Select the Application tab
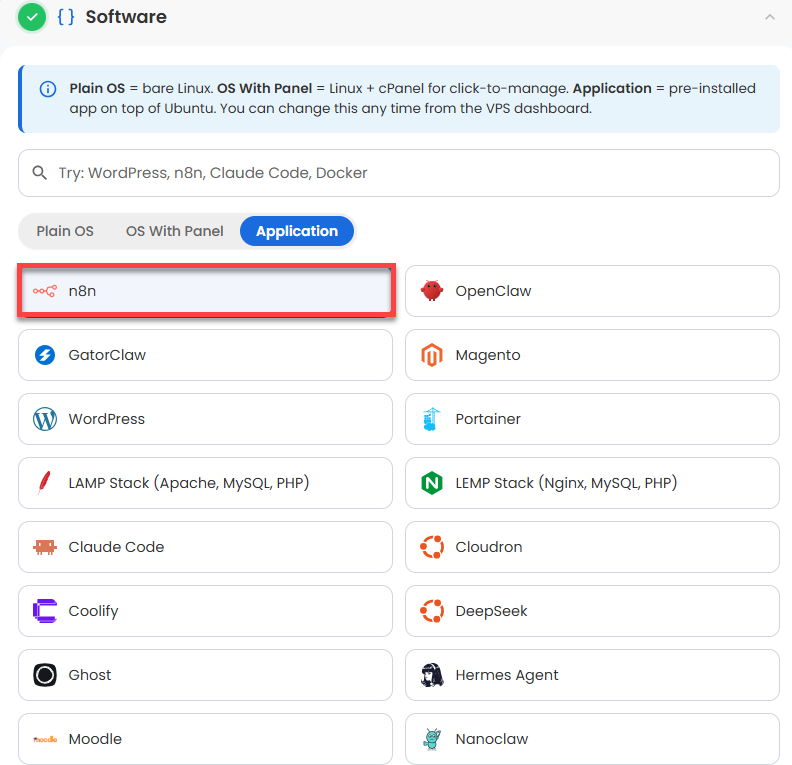Viewport: 792px width, 765px height. click(297, 231)
